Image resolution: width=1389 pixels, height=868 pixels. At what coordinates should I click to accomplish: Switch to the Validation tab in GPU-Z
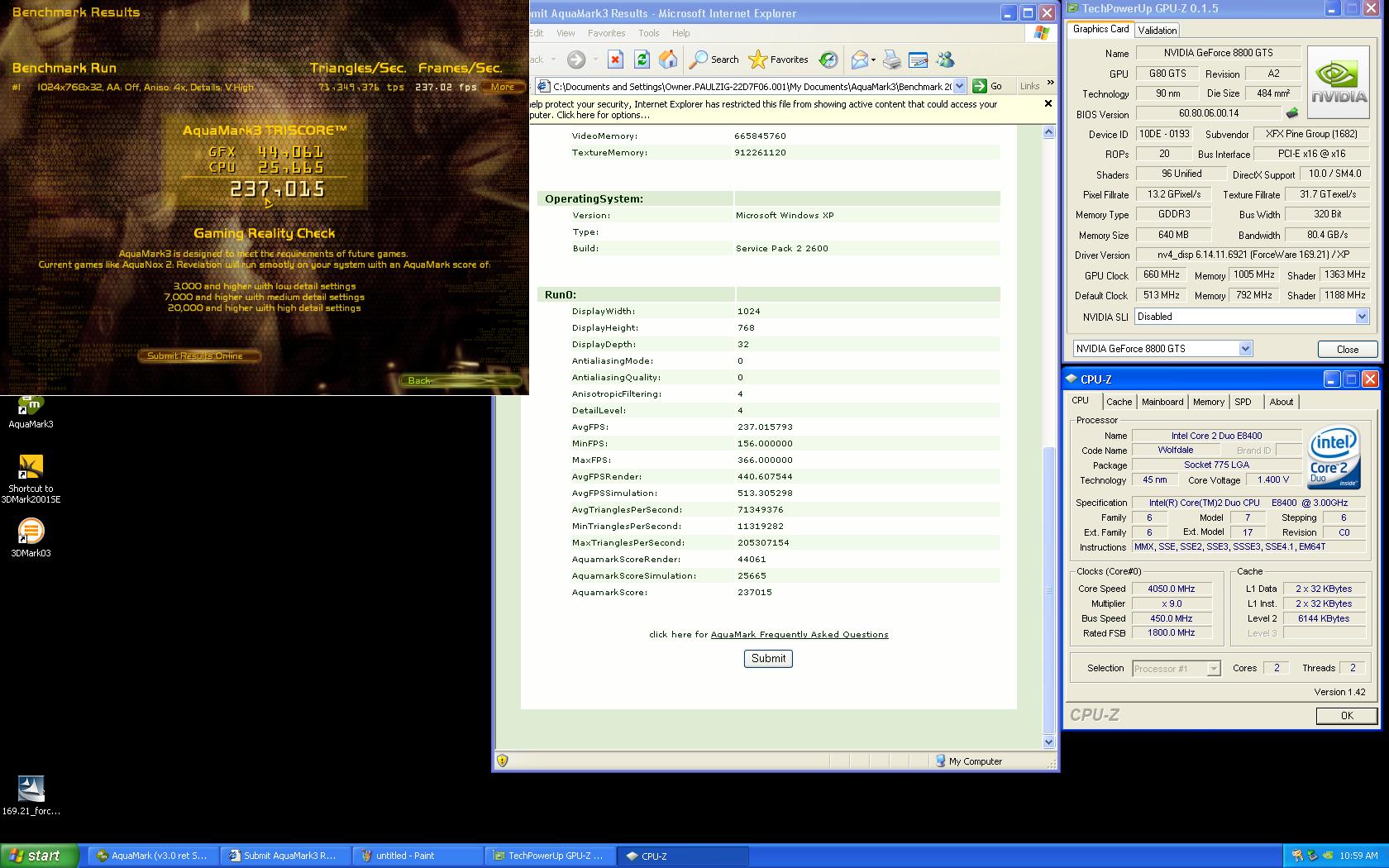pos(1157,31)
